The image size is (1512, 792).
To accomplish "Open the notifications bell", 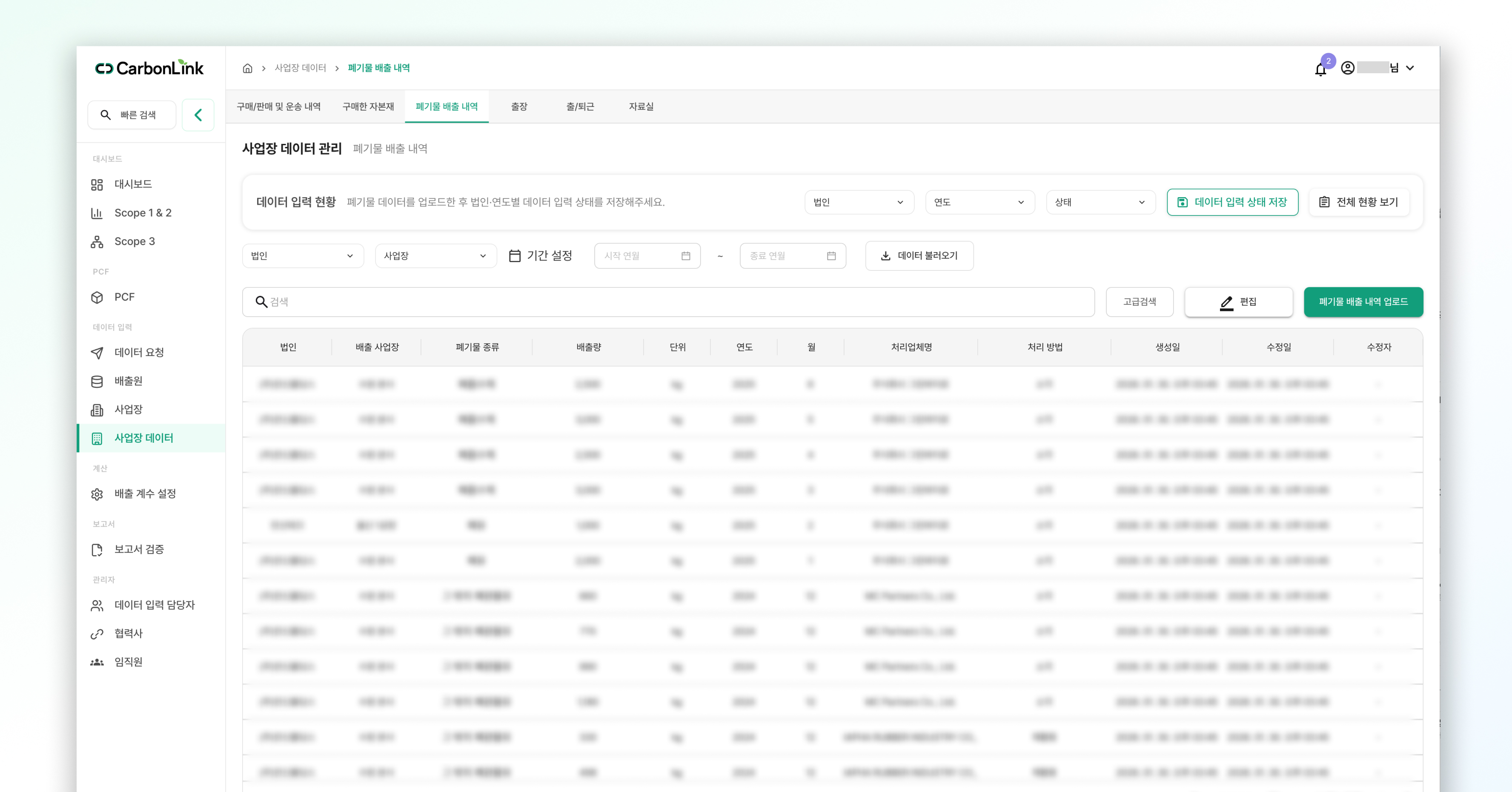I will [1320, 69].
